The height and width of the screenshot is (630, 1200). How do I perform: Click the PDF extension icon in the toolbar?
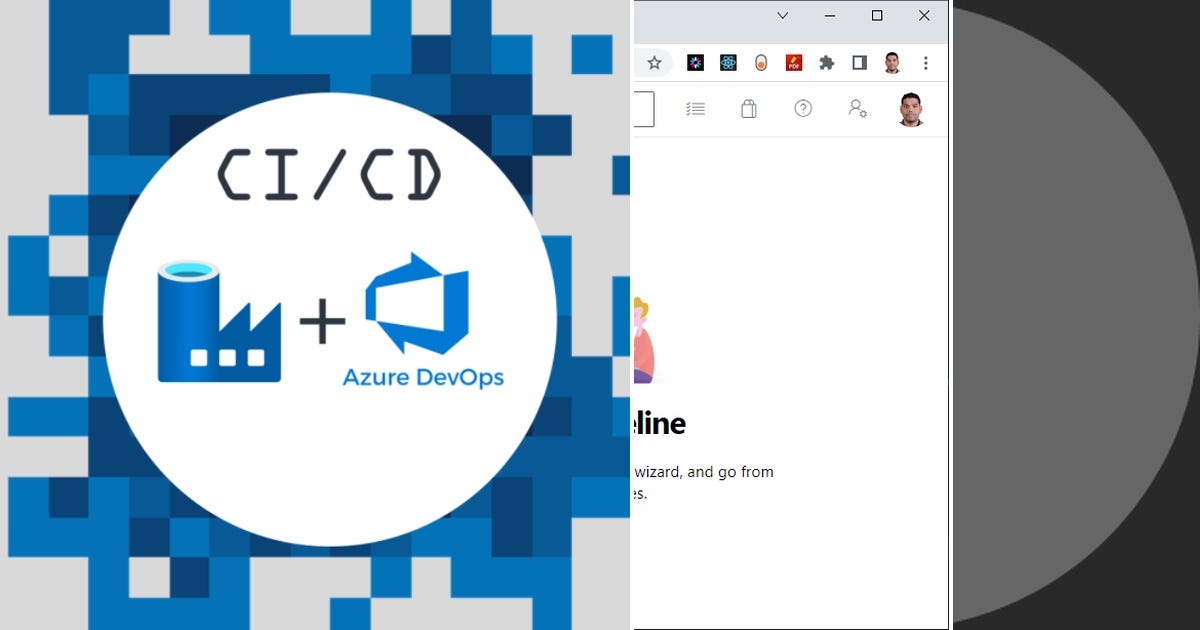pos(793,63)
